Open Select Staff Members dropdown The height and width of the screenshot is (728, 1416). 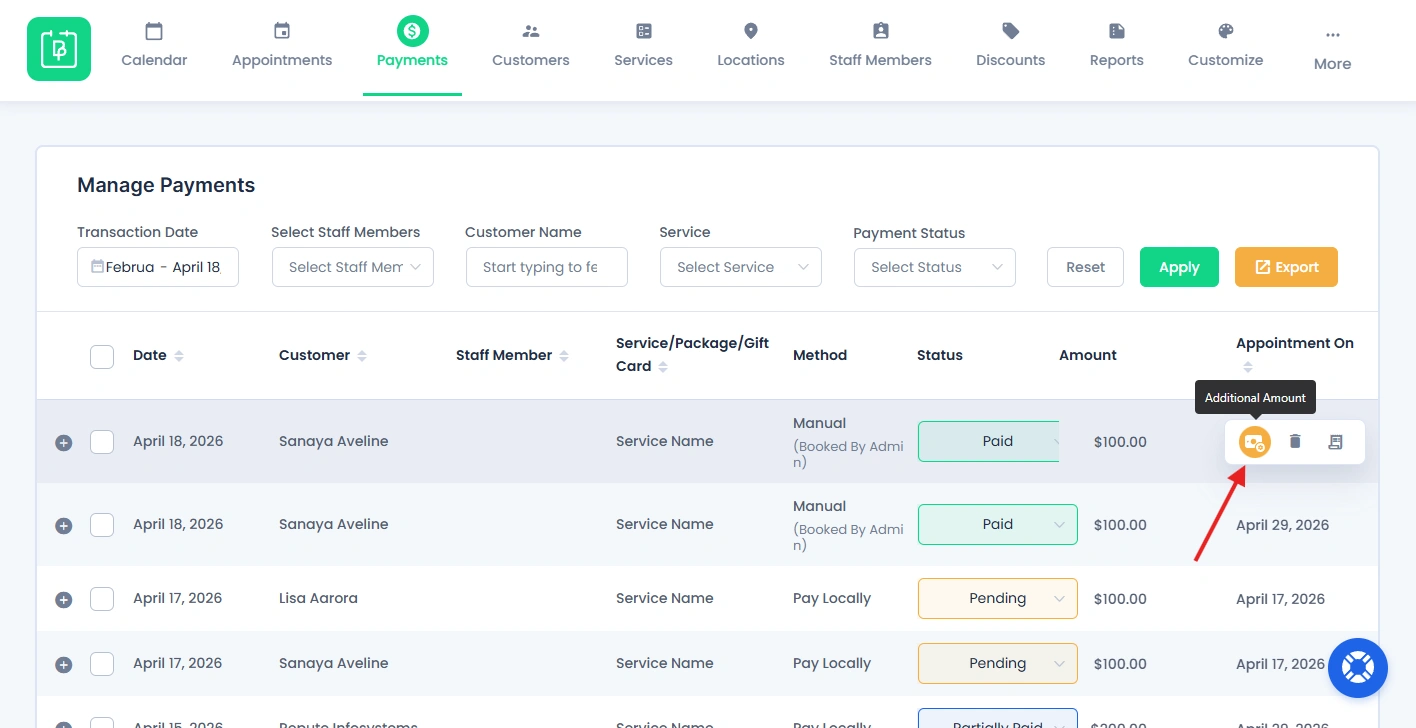(x=353, y=267)
